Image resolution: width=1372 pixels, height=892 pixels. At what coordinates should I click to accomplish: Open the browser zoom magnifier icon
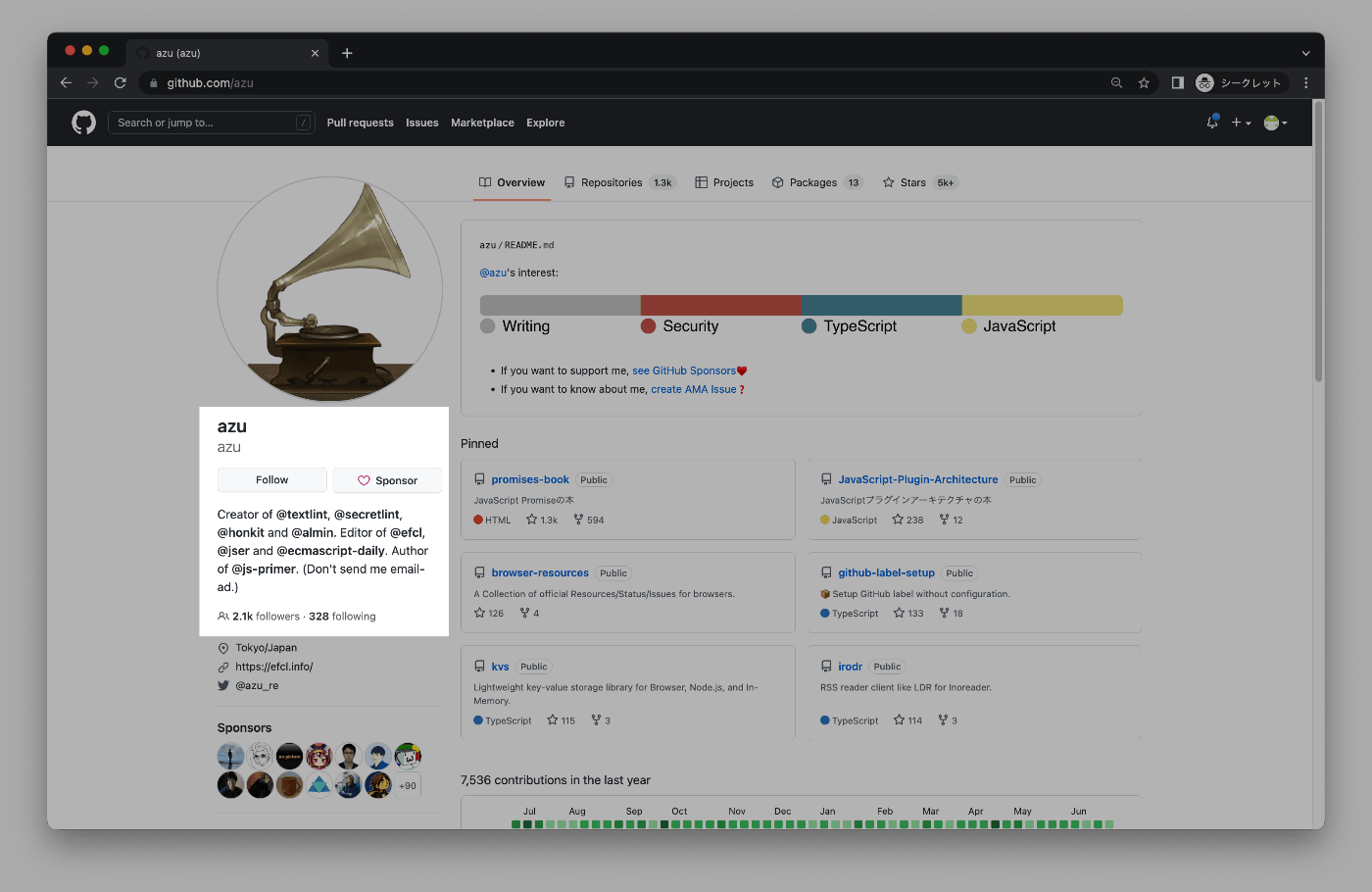pos(1116,83)
